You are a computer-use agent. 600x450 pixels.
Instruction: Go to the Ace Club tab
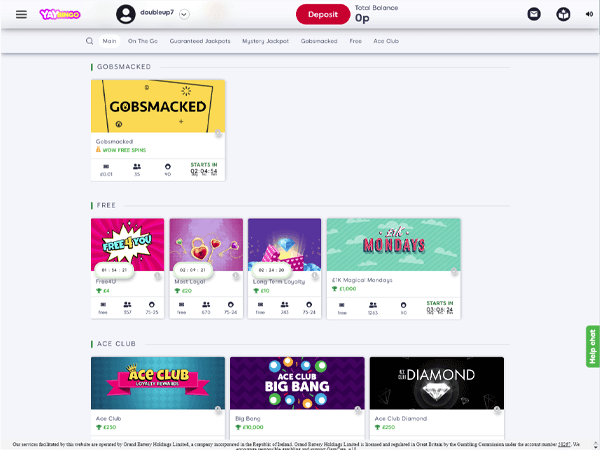pyautogui.click(x=386, y=41)
